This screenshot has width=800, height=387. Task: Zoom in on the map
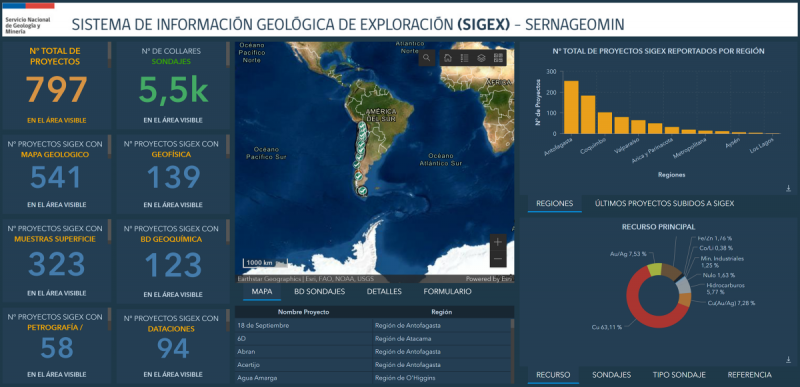coord(498,242)
